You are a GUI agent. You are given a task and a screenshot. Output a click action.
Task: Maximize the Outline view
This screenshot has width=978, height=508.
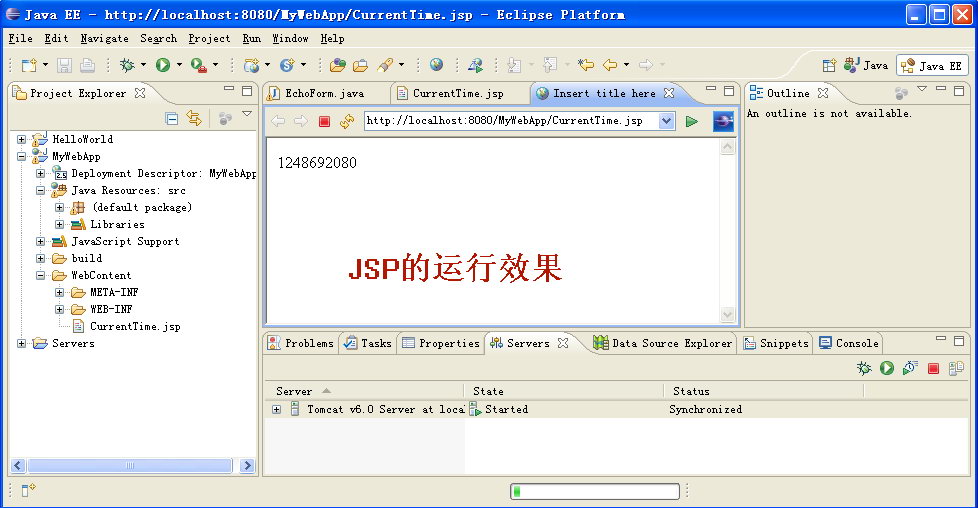[x=959, y=91]
